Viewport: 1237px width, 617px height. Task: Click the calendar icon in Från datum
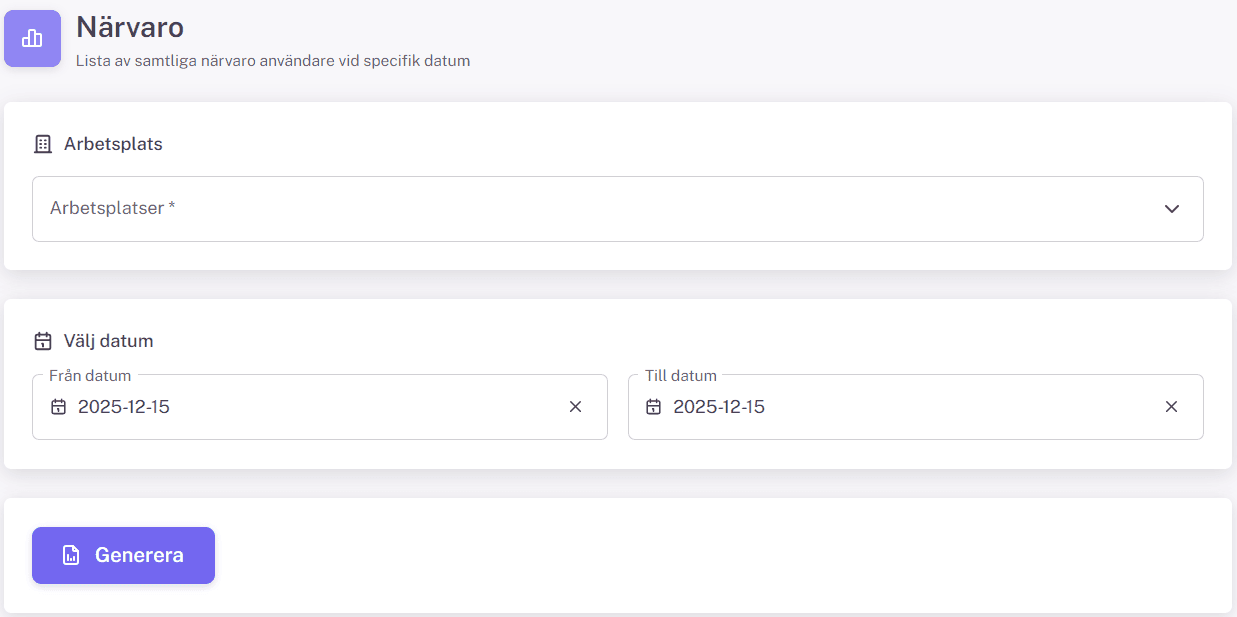click(59, 407)
